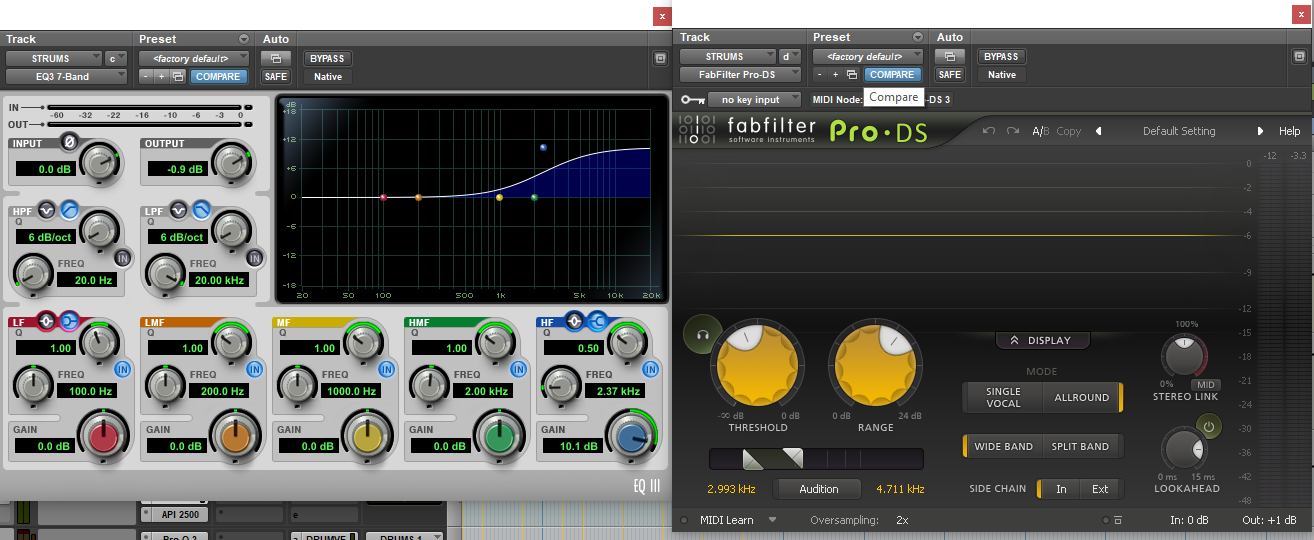Expand the MIDI Learn dropdown arrow
The image size is (1314, 540).
[x=772, y=520]
